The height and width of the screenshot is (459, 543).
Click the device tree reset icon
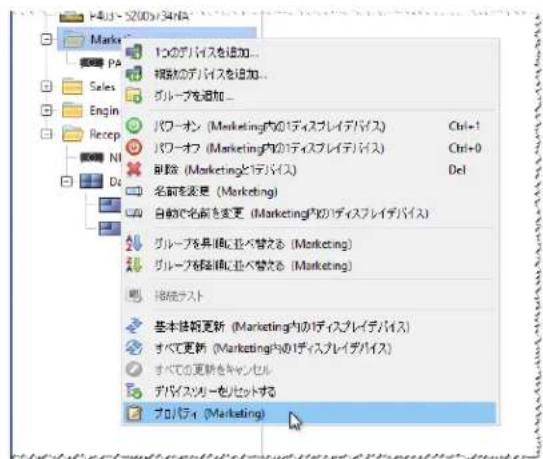pos(134,391)
